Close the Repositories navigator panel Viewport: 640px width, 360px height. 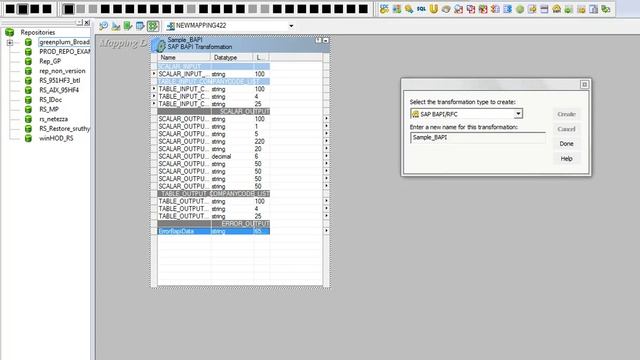[87, 22]
